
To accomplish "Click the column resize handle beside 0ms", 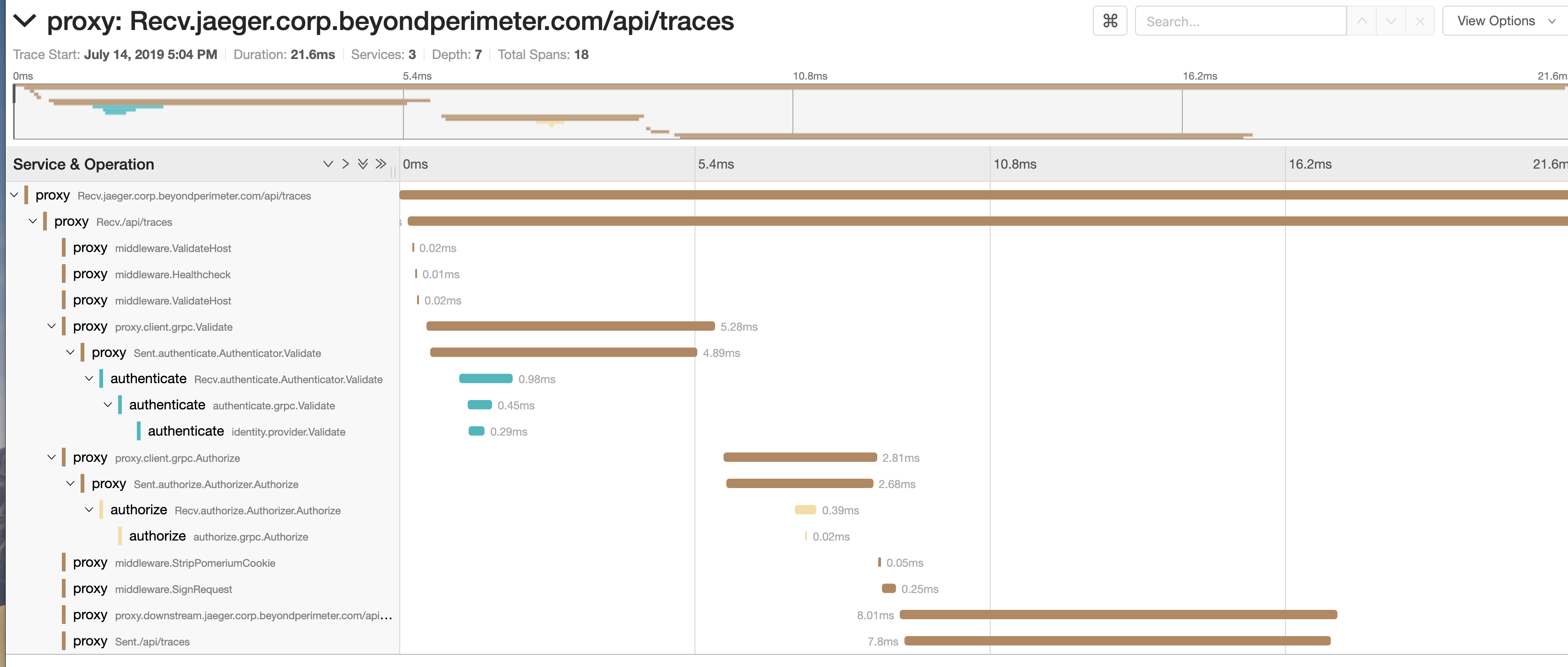I will point(393,173).
